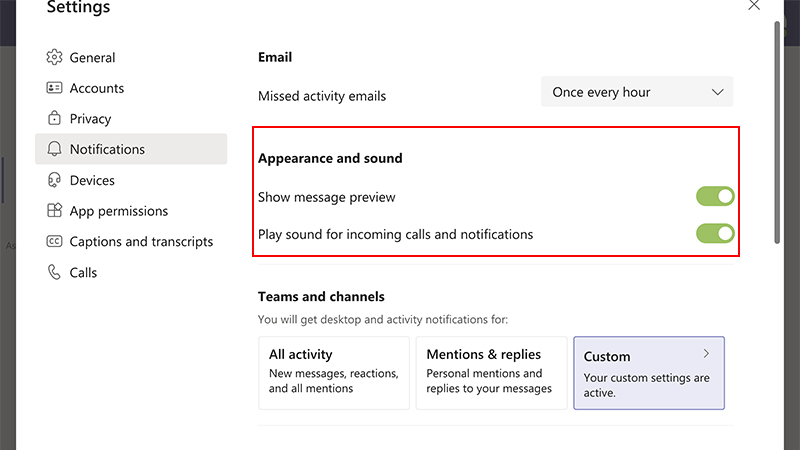
Task: Click the General gear icon
Action: click(x=54, y=58)
